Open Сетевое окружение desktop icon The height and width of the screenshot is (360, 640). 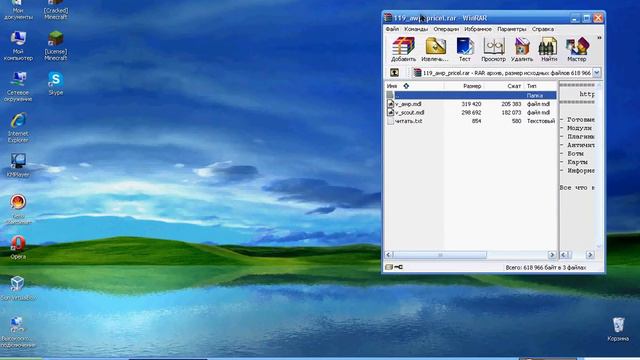pos(18,87)
